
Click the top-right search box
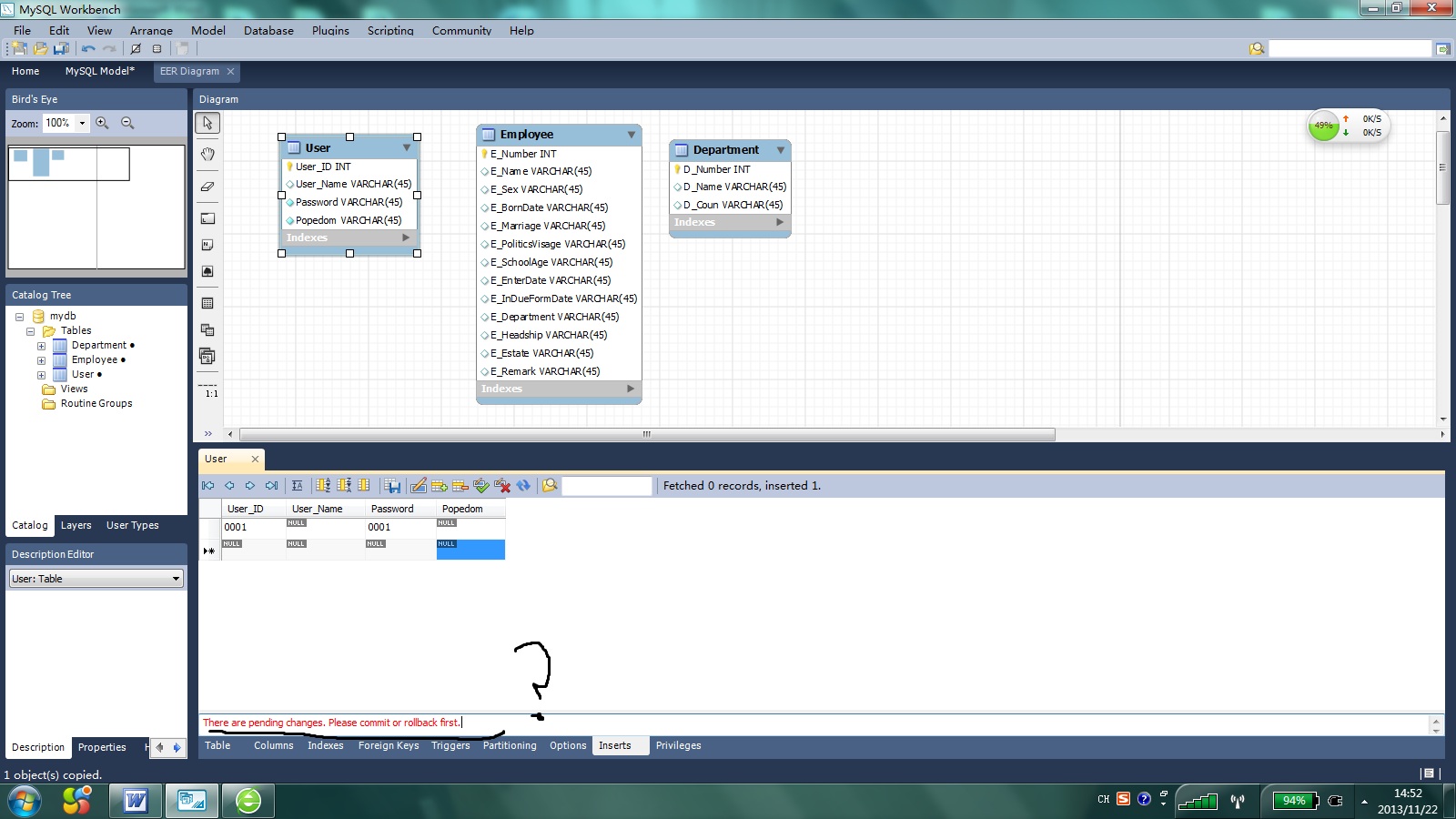1350,49
